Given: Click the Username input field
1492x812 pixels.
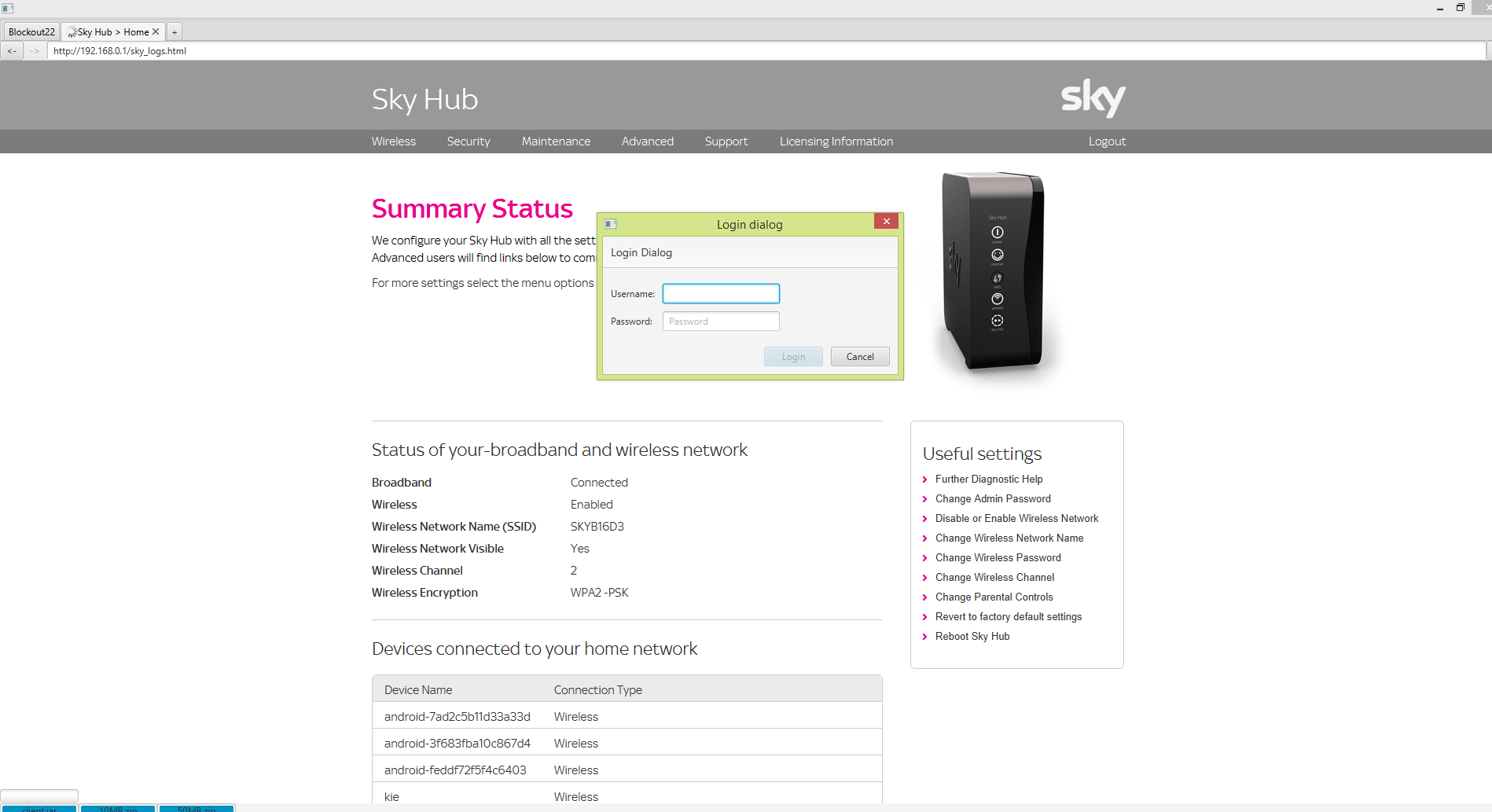Looking at the screenshot, I should pyautogui.click(x=720, y=293).
